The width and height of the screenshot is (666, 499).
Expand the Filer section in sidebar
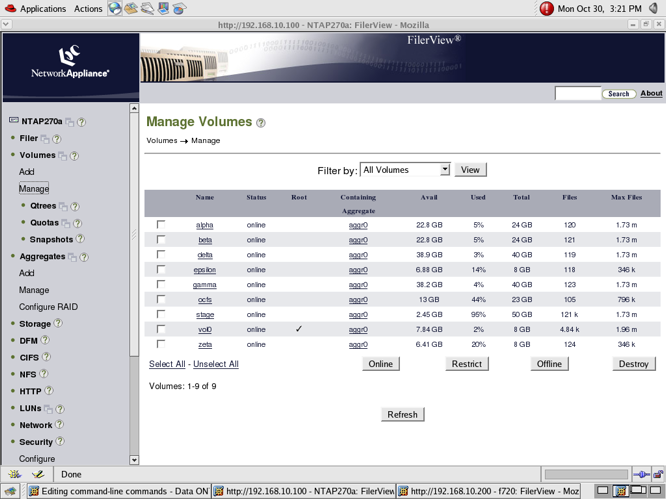28,138
